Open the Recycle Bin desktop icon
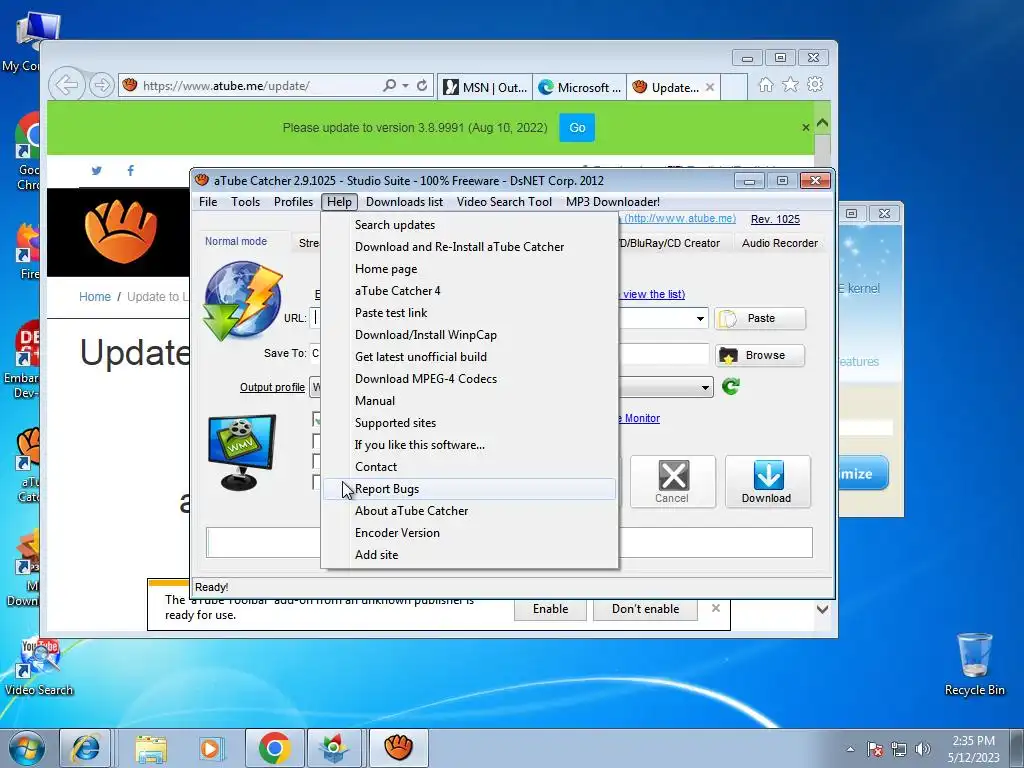Image resolution: width=1024 pixels, height=768 pixels. pos(974,663)
